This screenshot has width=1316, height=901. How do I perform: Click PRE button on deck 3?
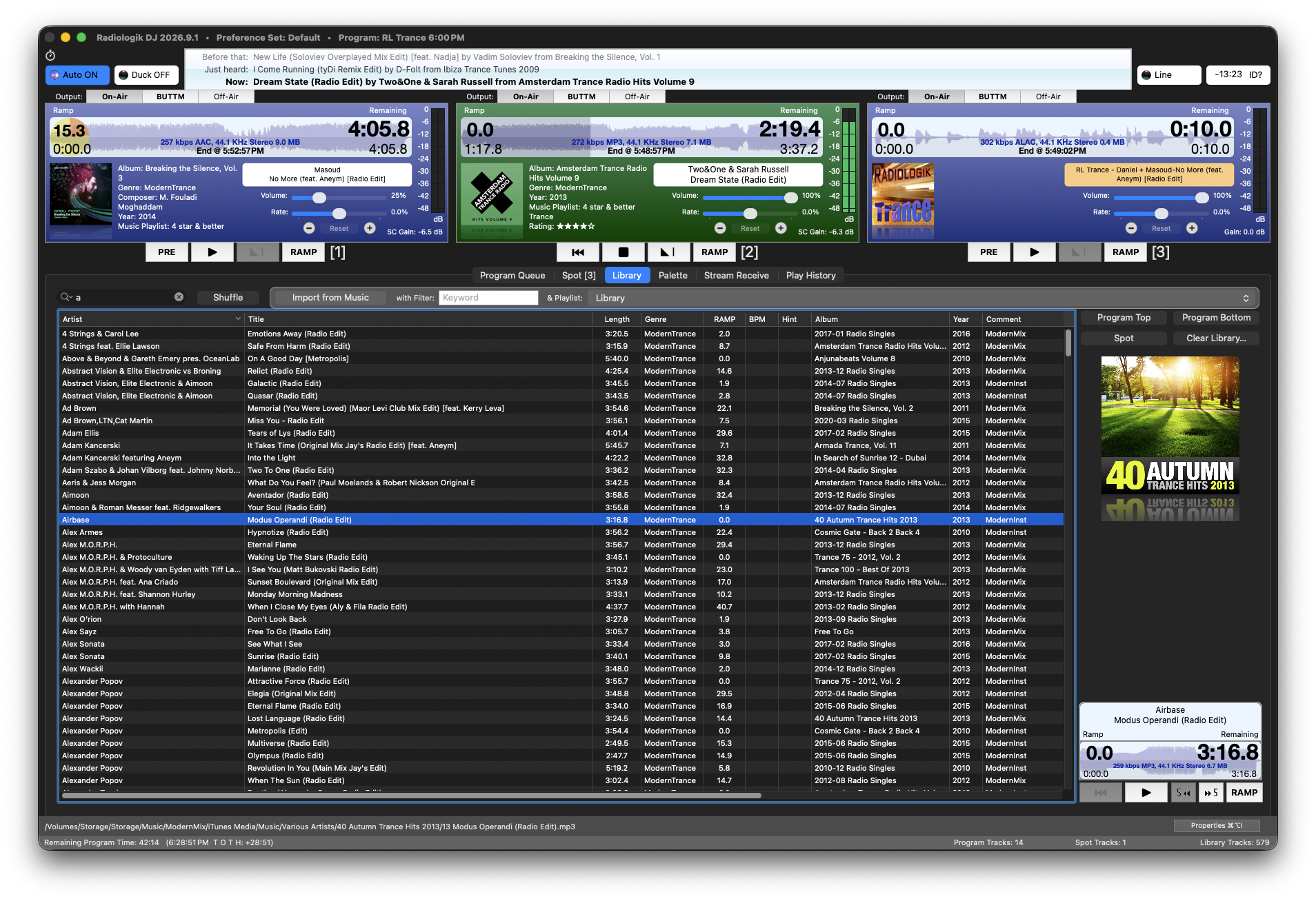tap(988, 252)
